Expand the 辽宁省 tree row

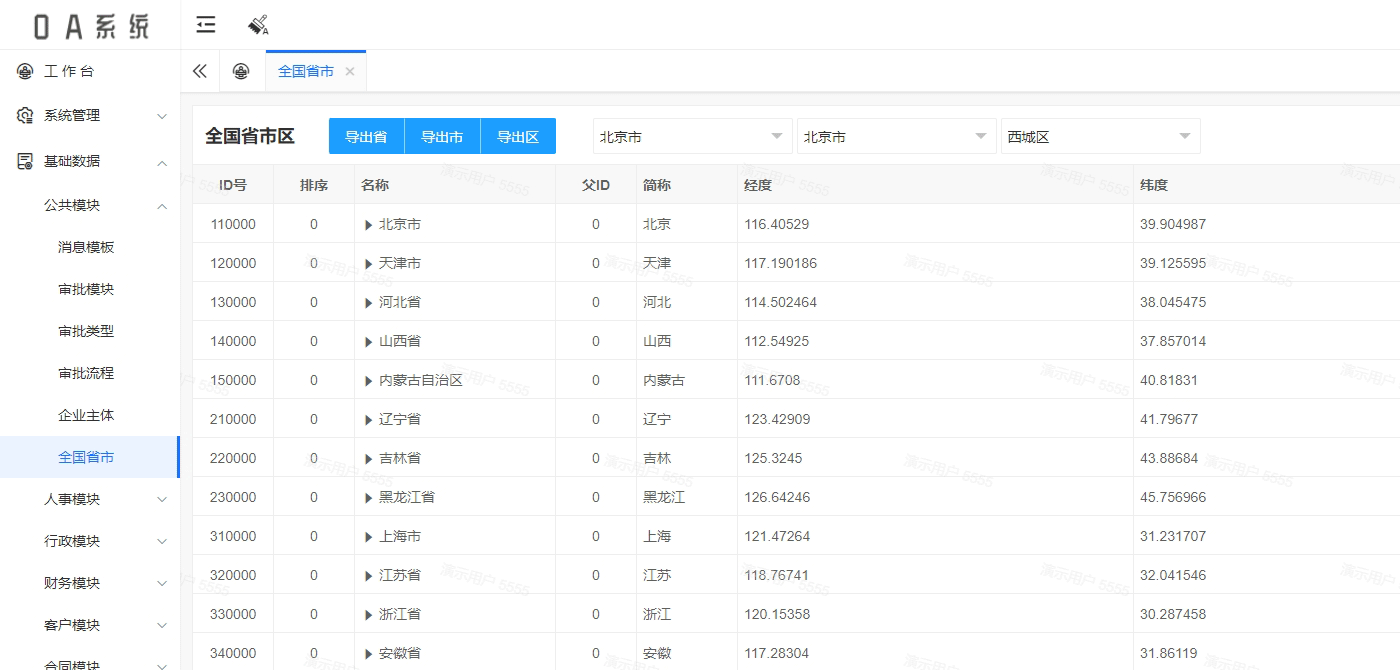[x=369, y=420]
